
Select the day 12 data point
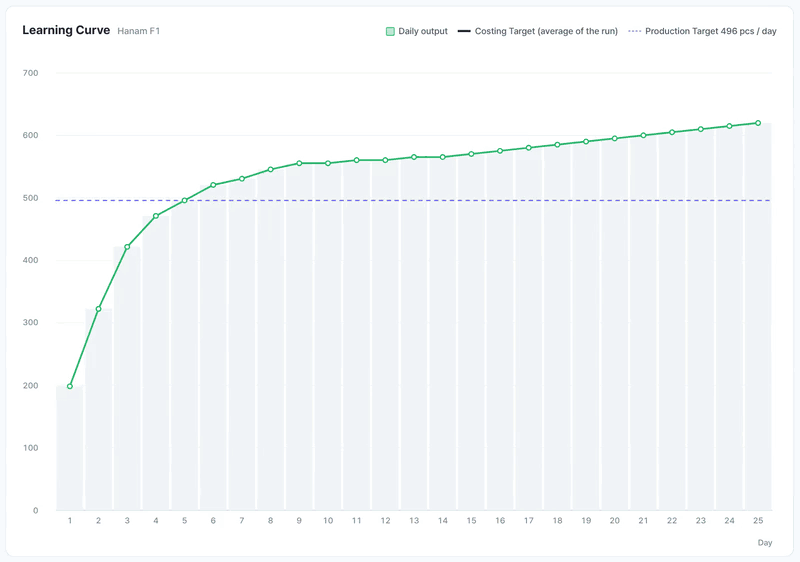385,160
